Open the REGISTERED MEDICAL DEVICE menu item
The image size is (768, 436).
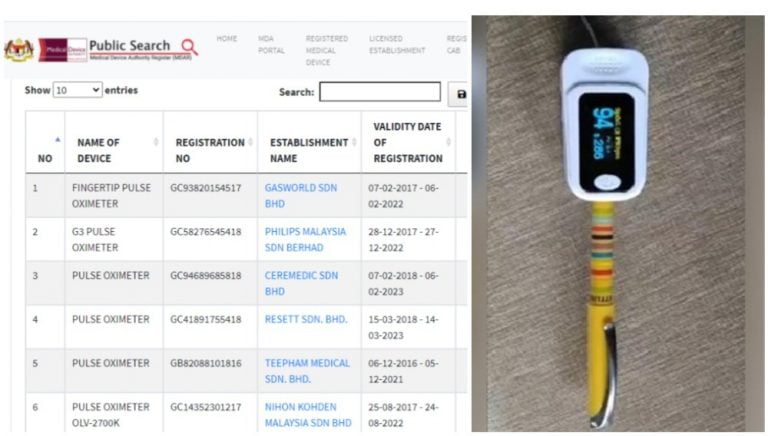pos(327,50)
